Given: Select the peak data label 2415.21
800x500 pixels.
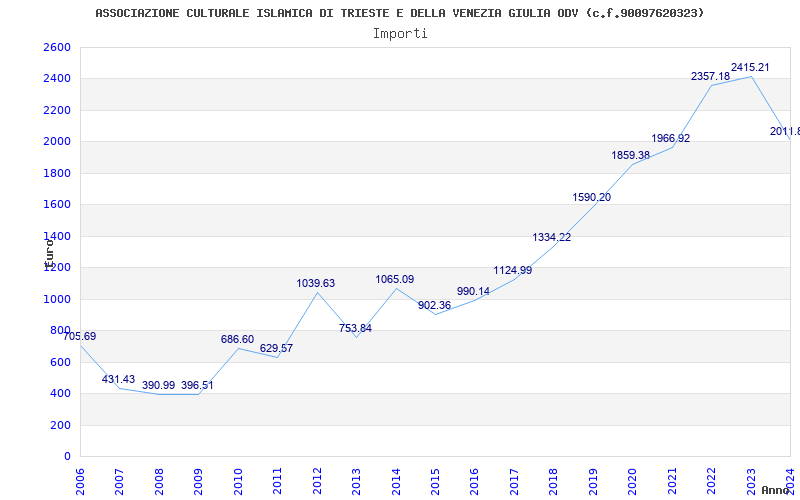Looking at the screenshot, I should (x=750, y=67).
